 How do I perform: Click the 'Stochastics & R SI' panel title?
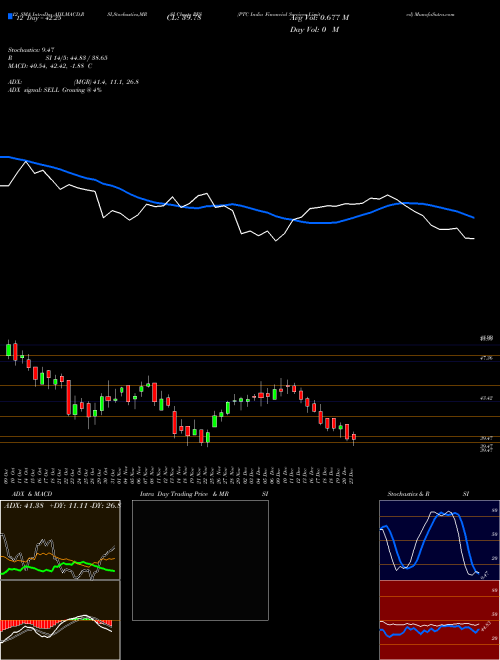428,494
